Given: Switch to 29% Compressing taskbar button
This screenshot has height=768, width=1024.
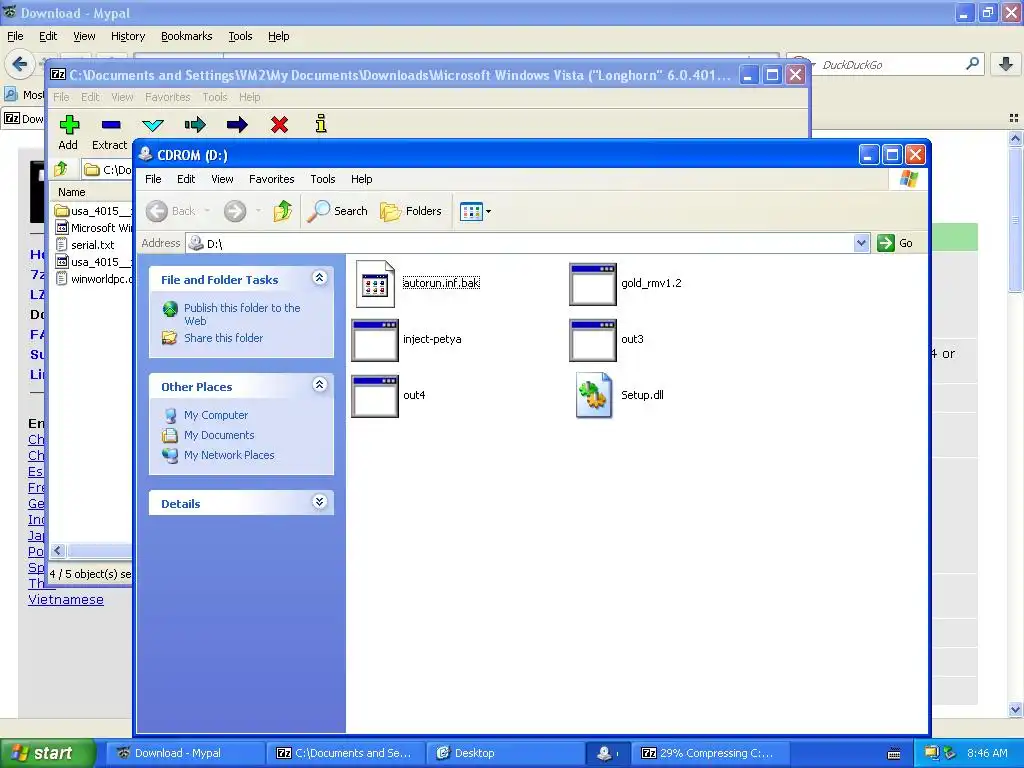Looking at the screenshot, I should (713, 753).
